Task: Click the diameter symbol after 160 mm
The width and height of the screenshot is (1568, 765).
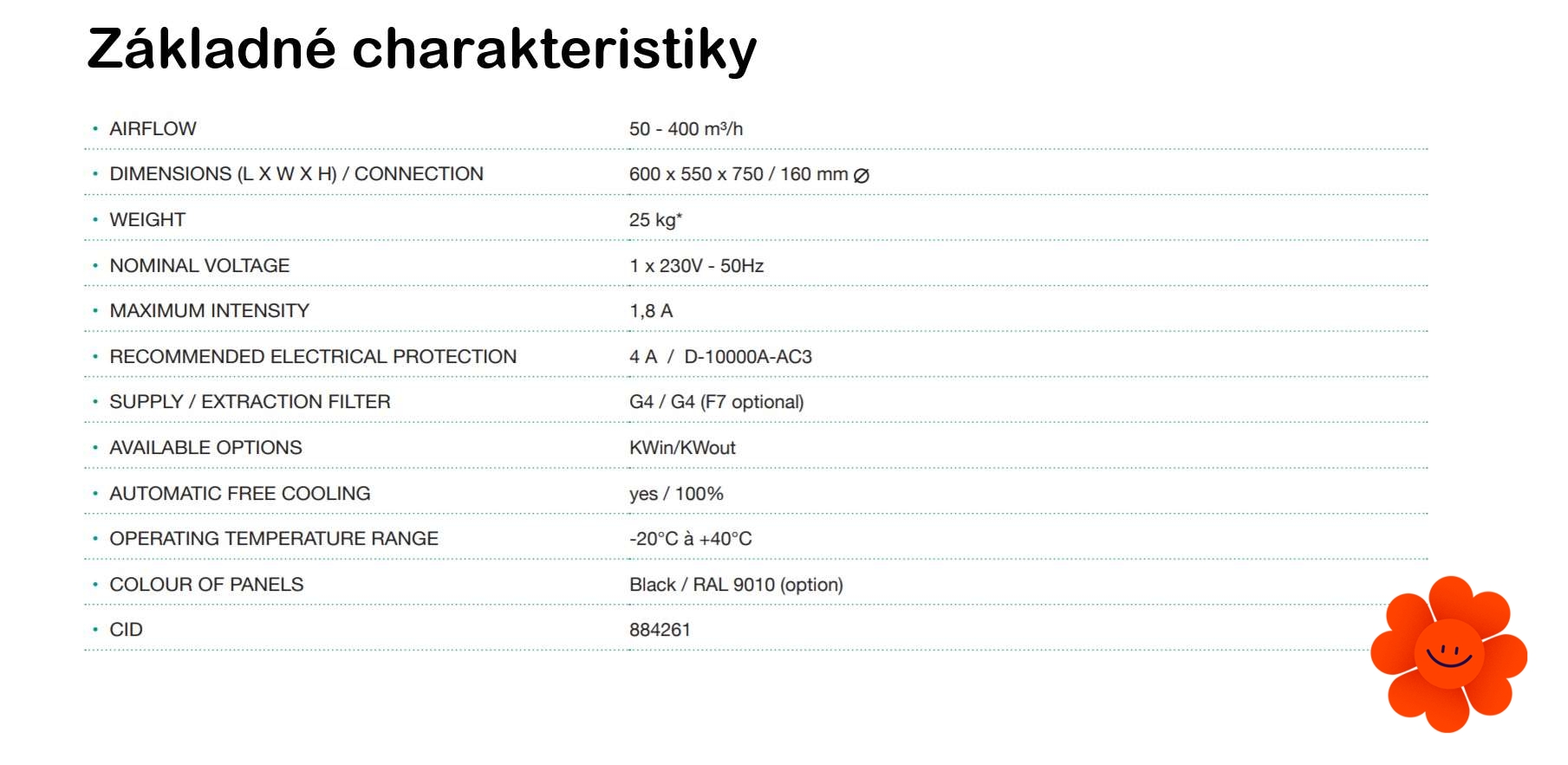Action: click(862, 175)
